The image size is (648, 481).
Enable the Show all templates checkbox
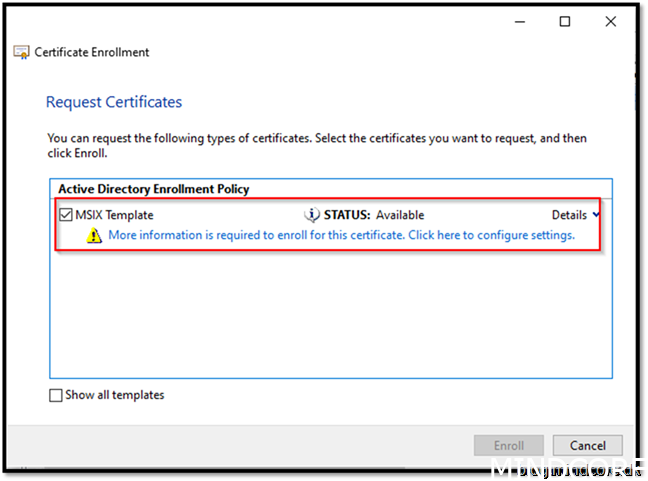pyautogui.click(x=56, y=395)
